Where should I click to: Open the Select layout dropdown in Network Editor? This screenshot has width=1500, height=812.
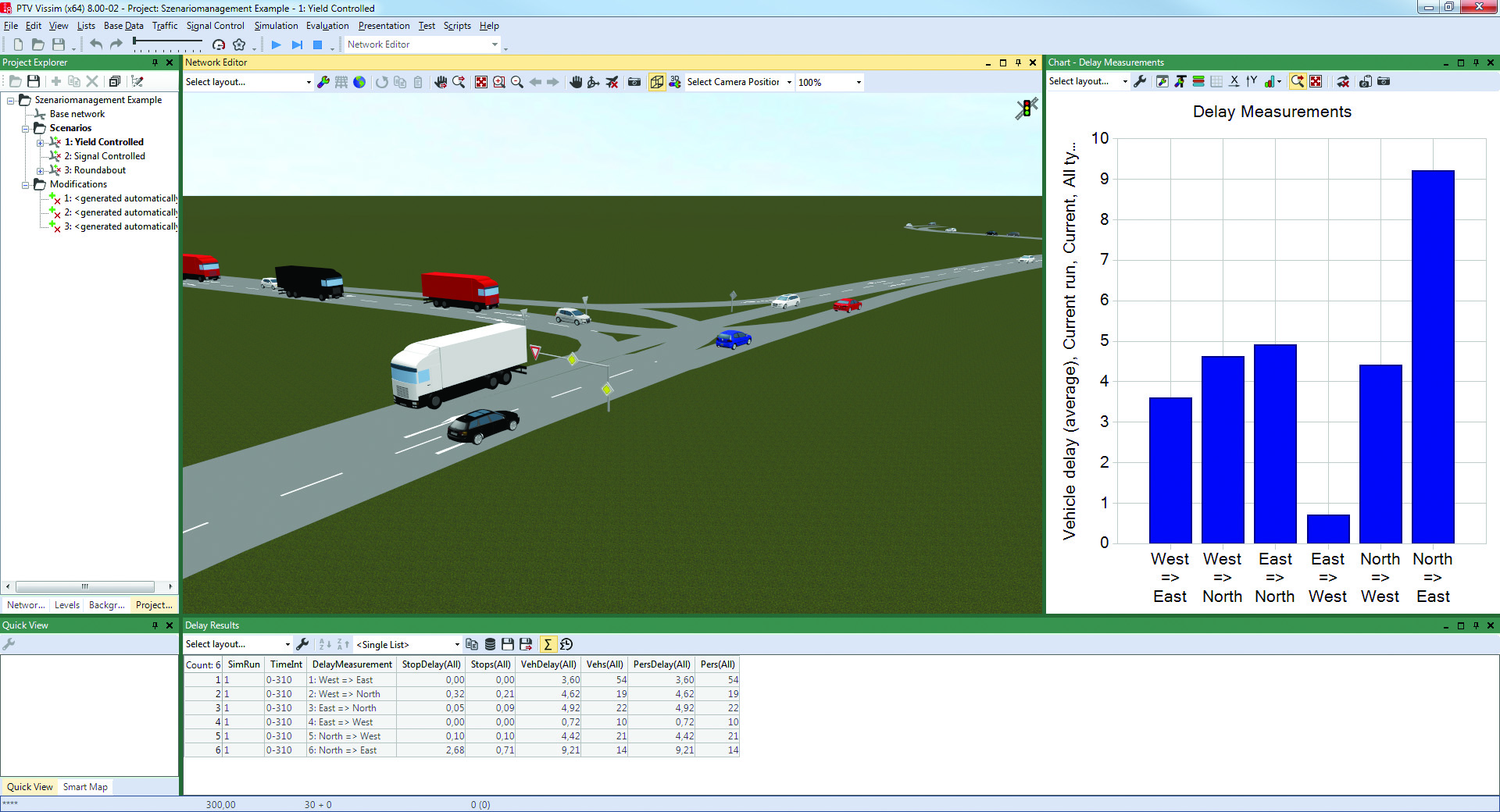click(310, 82)
